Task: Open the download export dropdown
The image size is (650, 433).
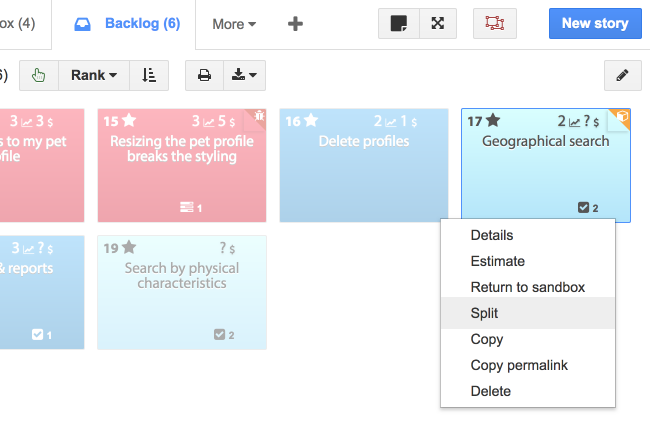Action: point(243,75)
